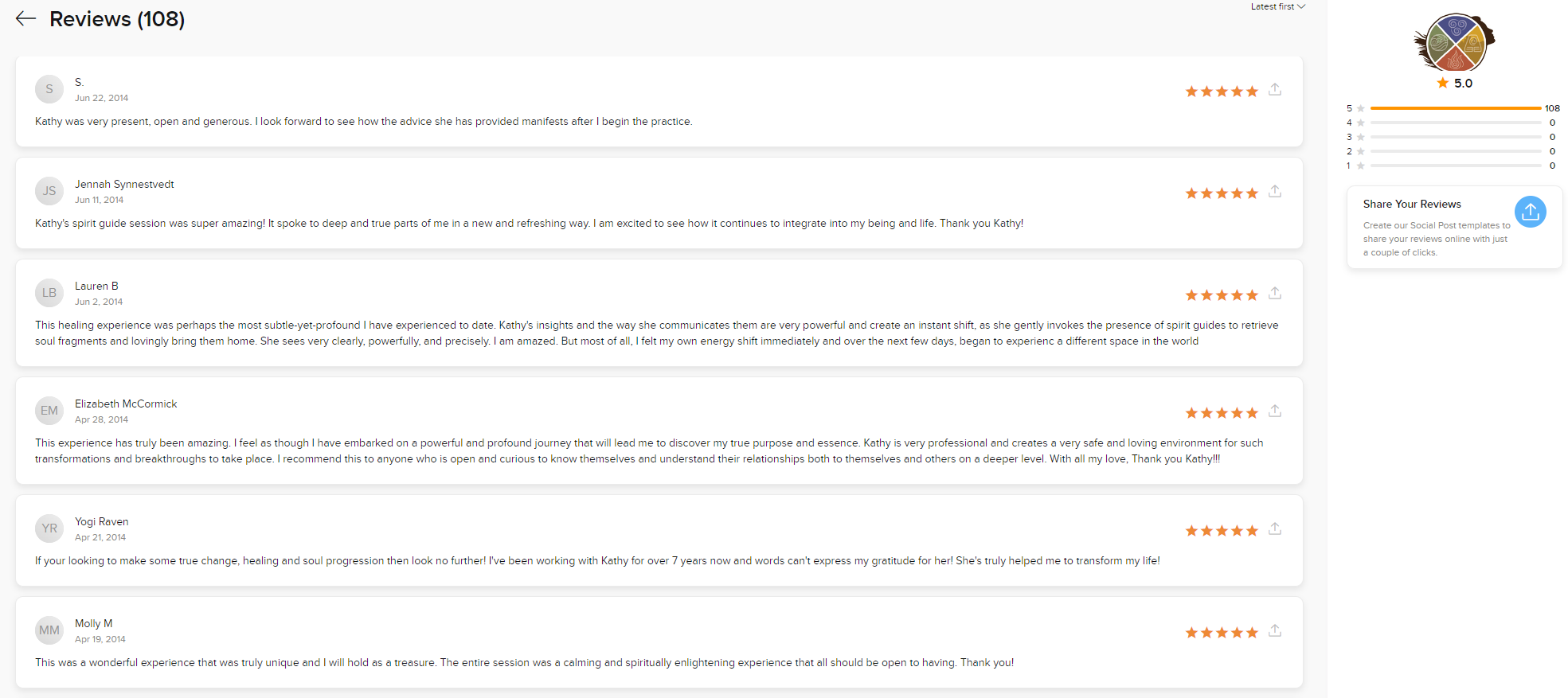Click the blue Share Your Reviews upload button
Viewport: 1568px width, 698px height.
(1530, 212)
